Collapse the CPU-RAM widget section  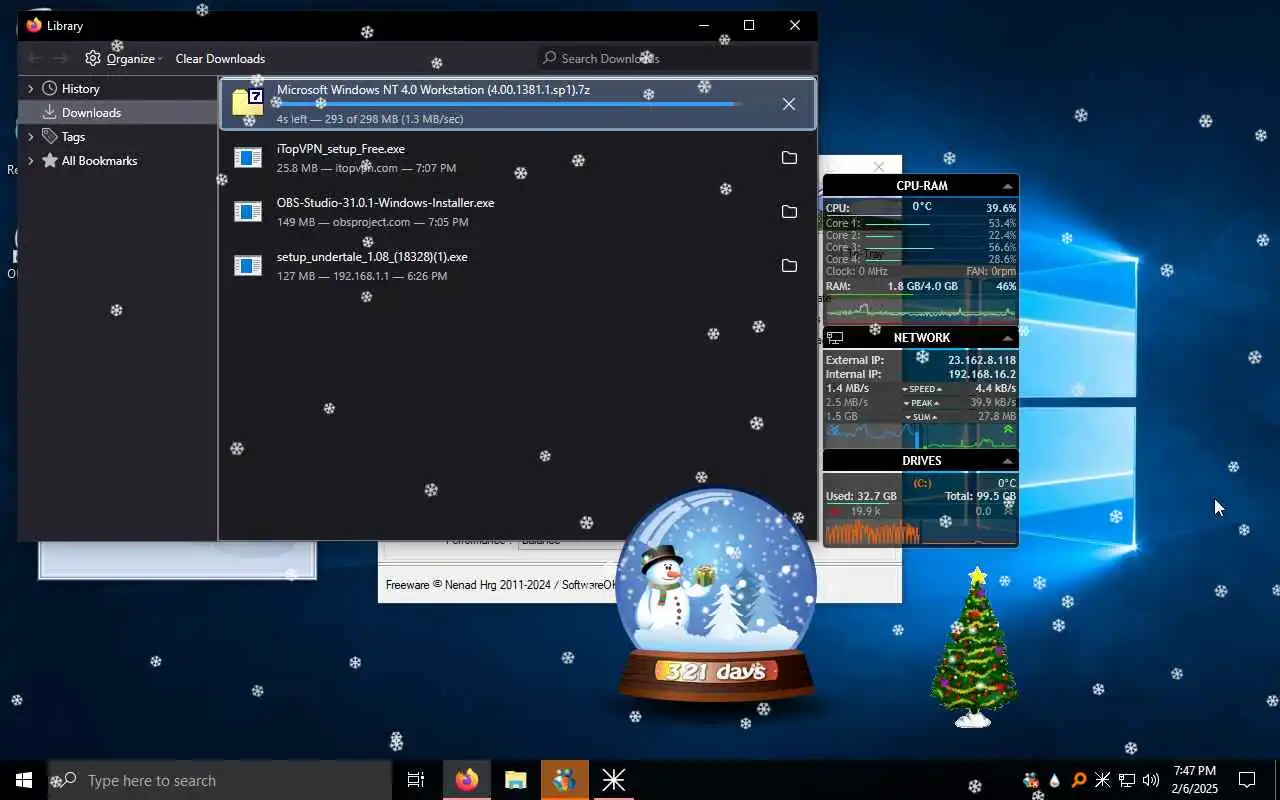[x=1007, y=186]
